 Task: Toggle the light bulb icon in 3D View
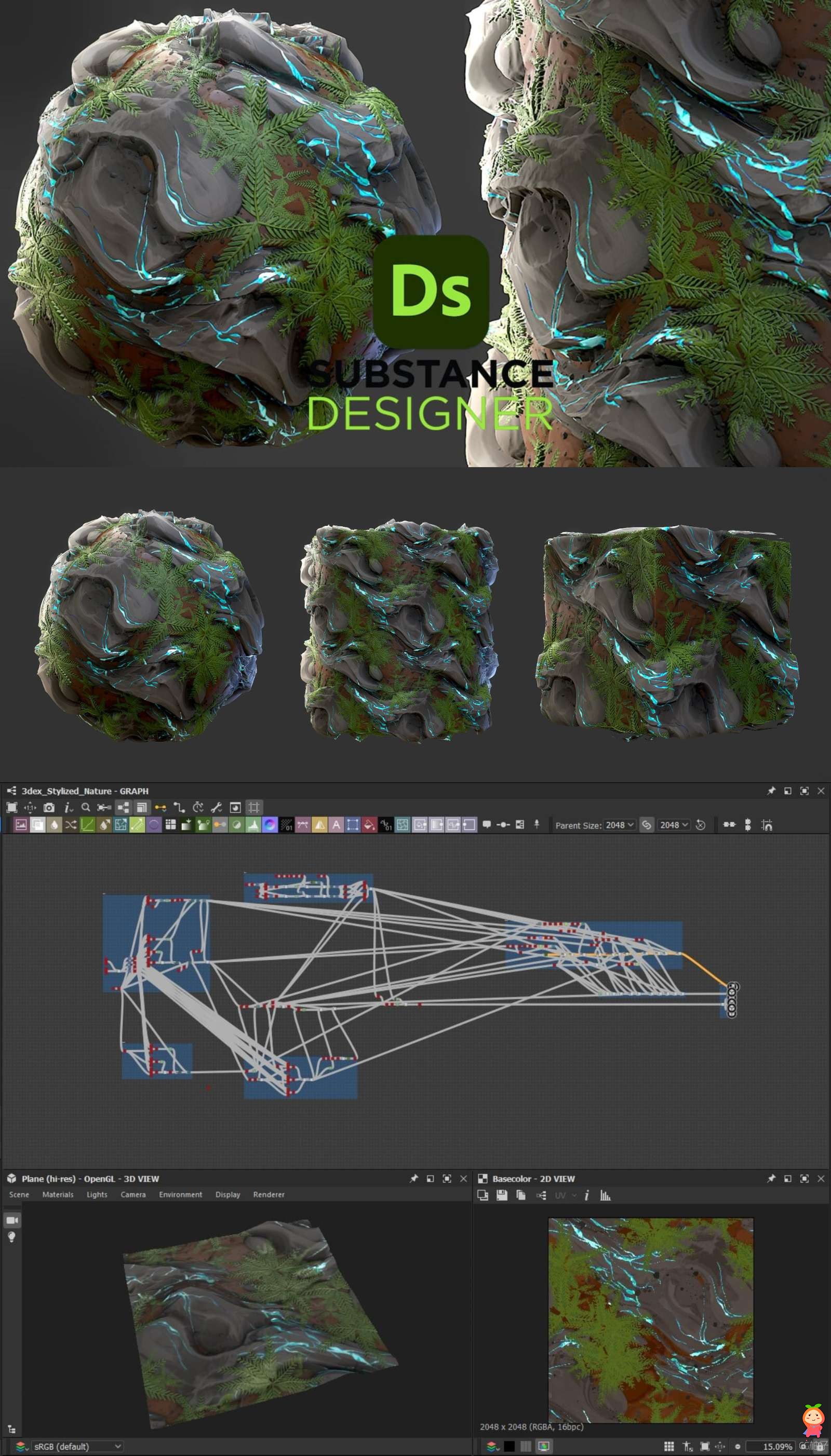pos(11,1237)
